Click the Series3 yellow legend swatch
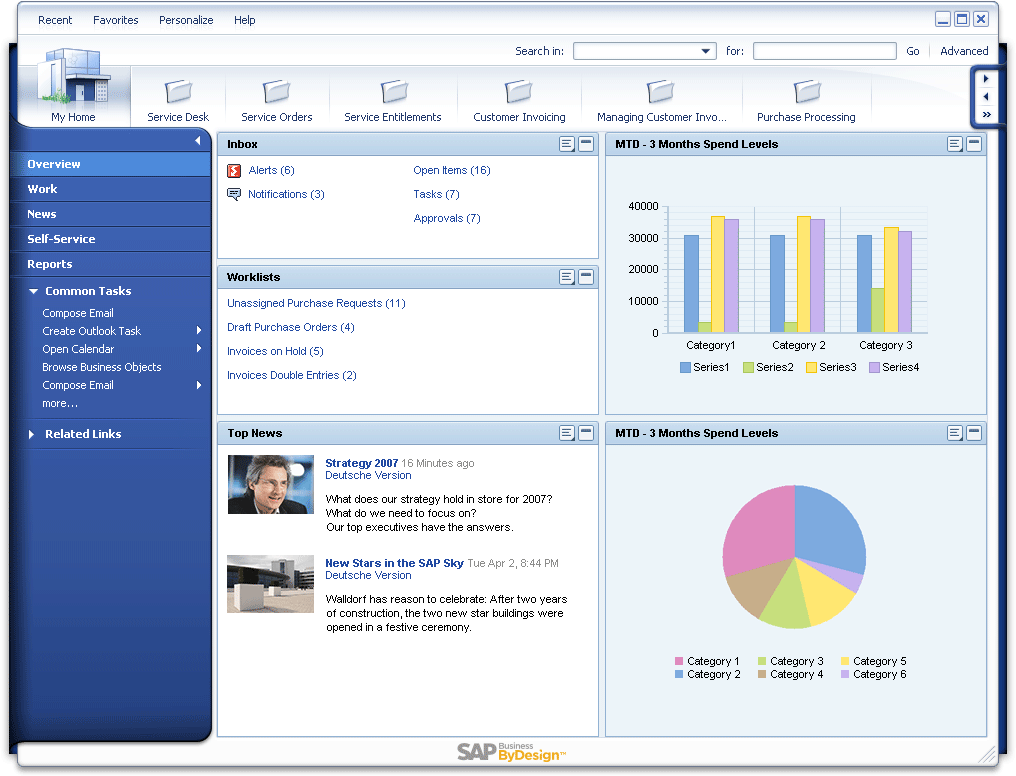The width and height of the screenshot is (1016, 776). [811, 367]
